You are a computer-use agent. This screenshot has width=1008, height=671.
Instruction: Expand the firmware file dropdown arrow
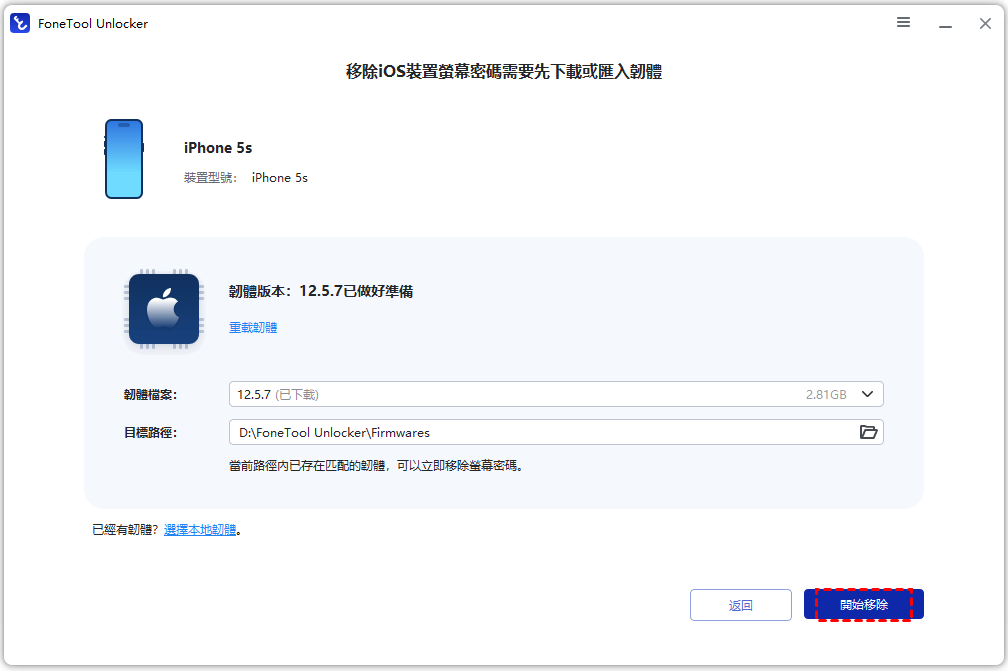pos(867,394)
